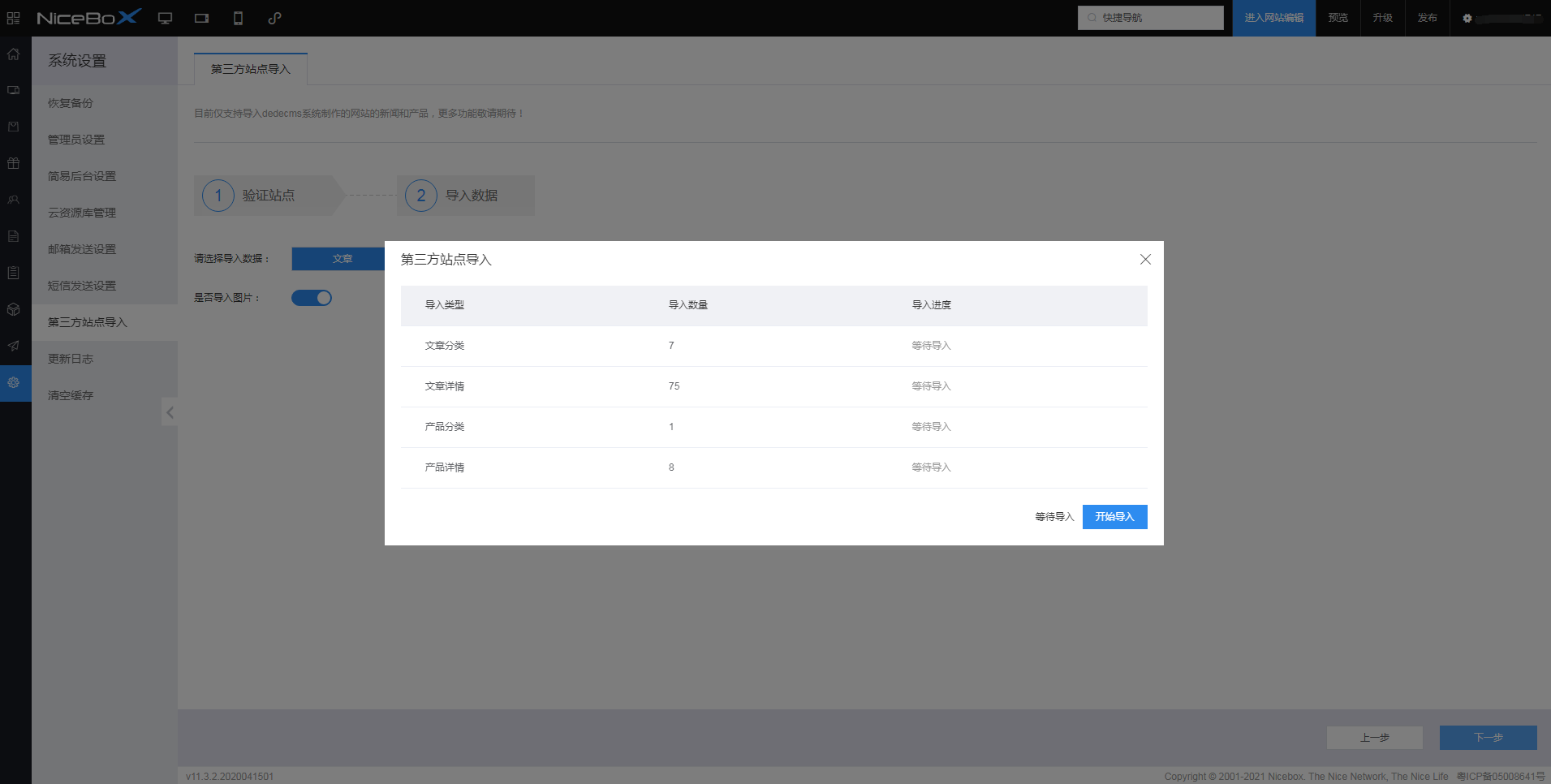Click the 文章分类 row label
This screenshot has width=1551, height=784.
445,346
